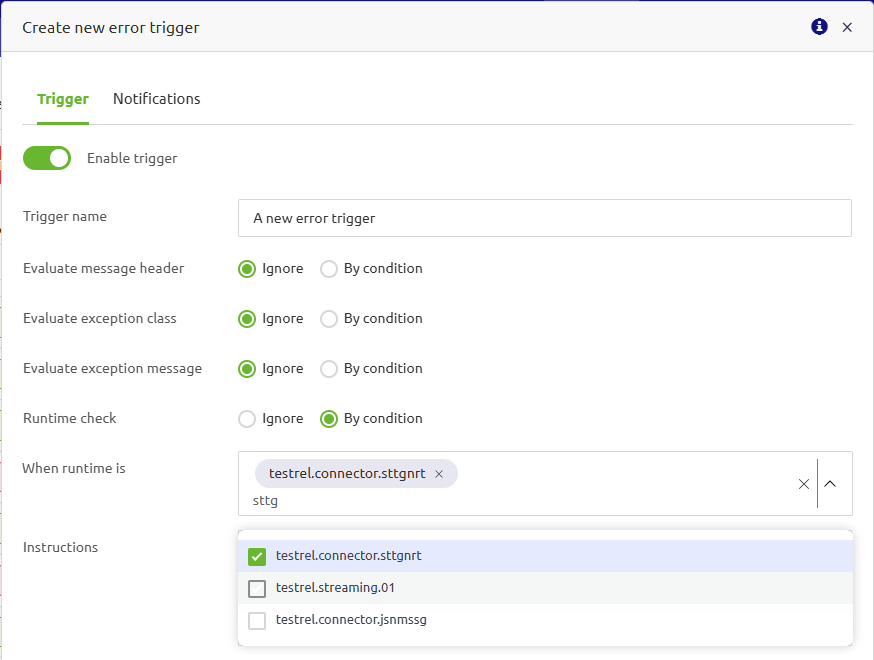Click the runtime search text 'sttg'
Image resolution: width=874 pixels, height=660 pixels.
point(266,500)
